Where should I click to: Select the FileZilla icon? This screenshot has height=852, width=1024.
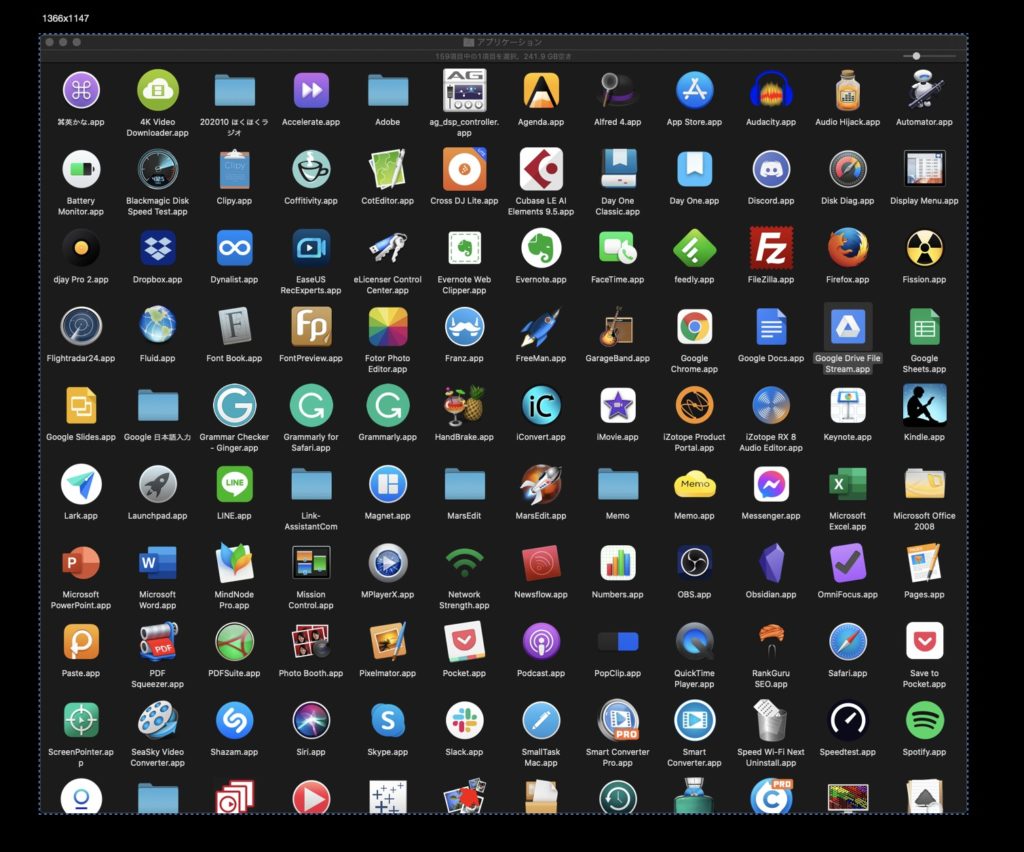point(771,248)
